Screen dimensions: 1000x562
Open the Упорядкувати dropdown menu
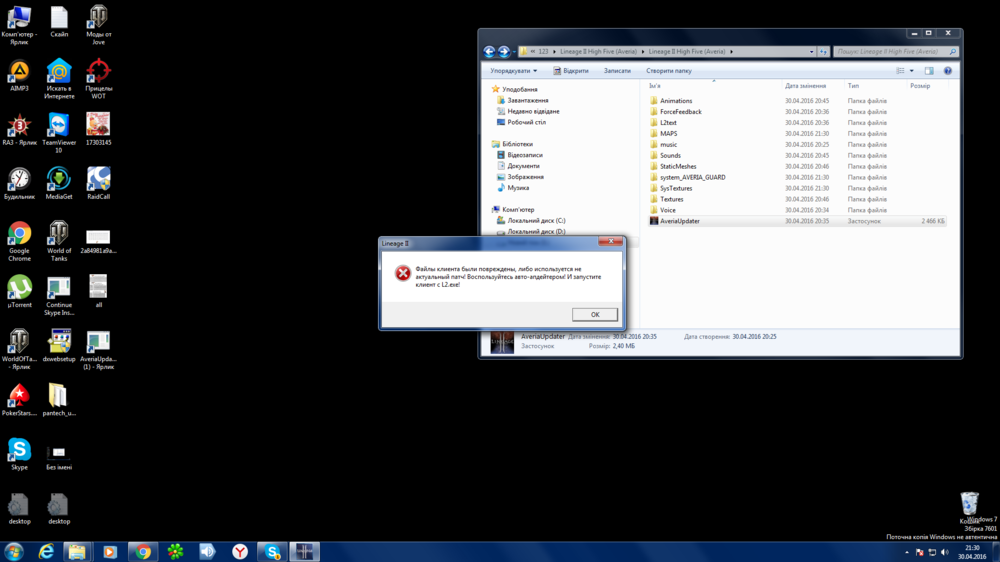(513, 71)
